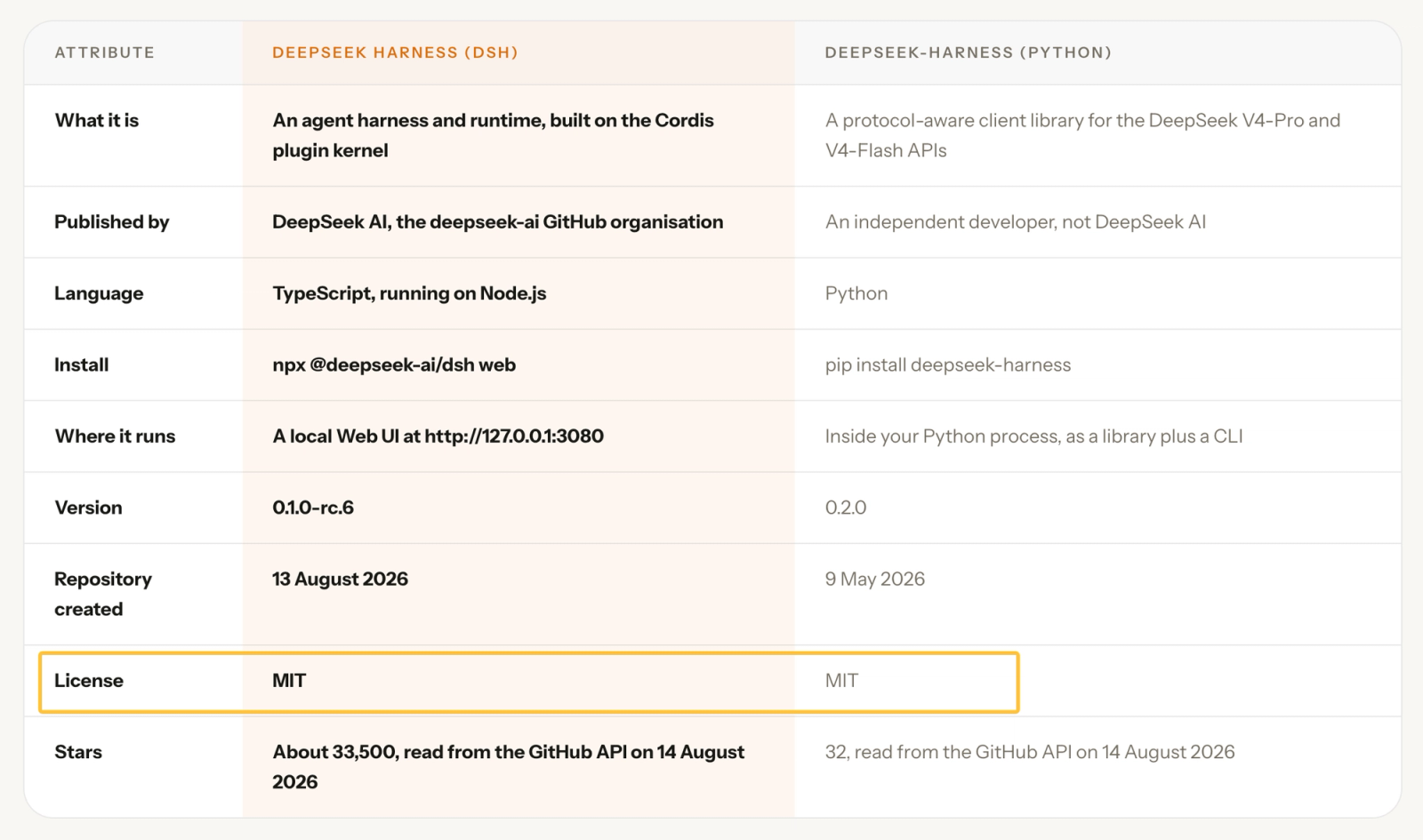
Task: Click 'About 33,500' stars cell
Action: click(509, 767)
